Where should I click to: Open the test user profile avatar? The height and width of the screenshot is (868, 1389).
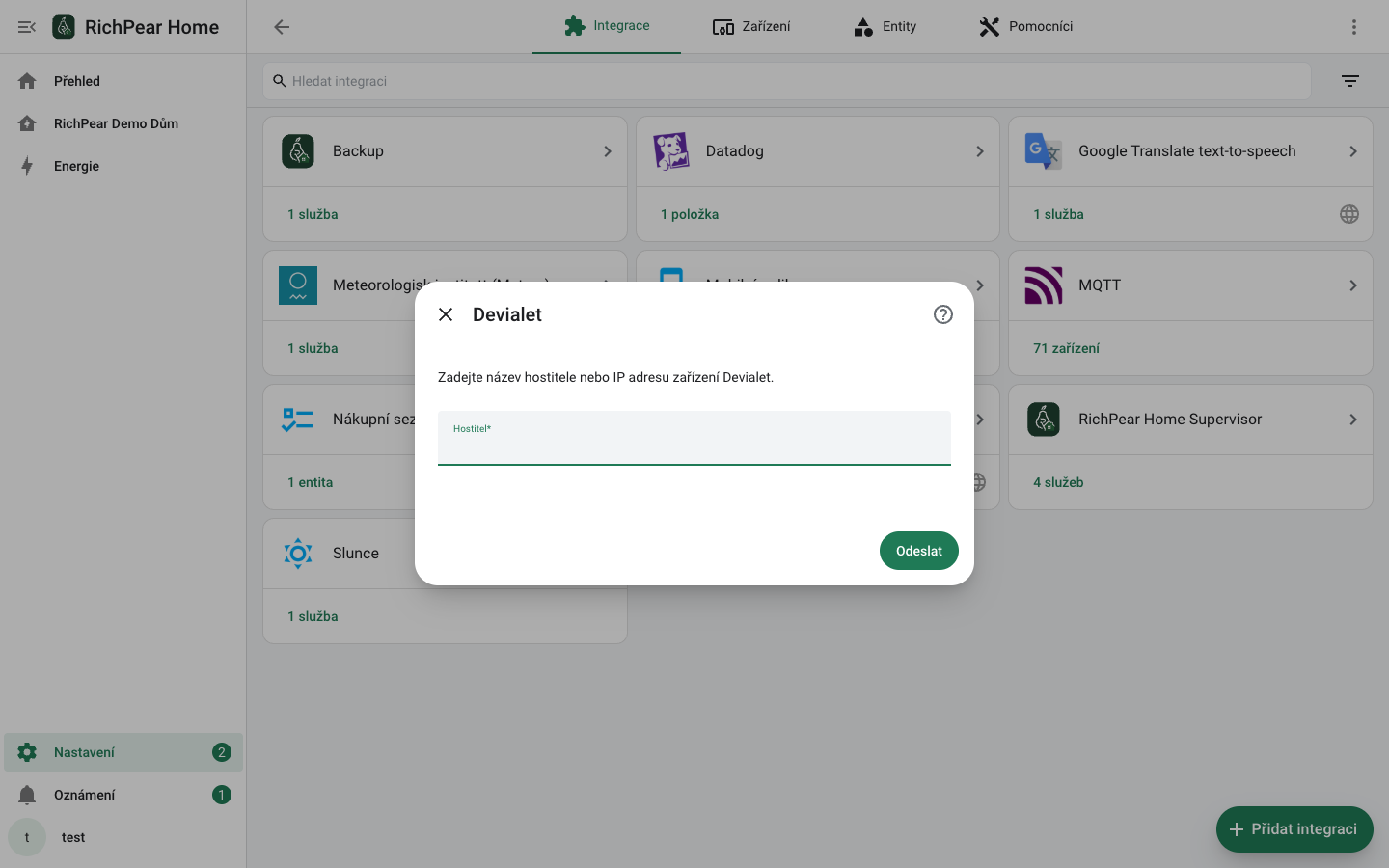click(x=27, y=837)
